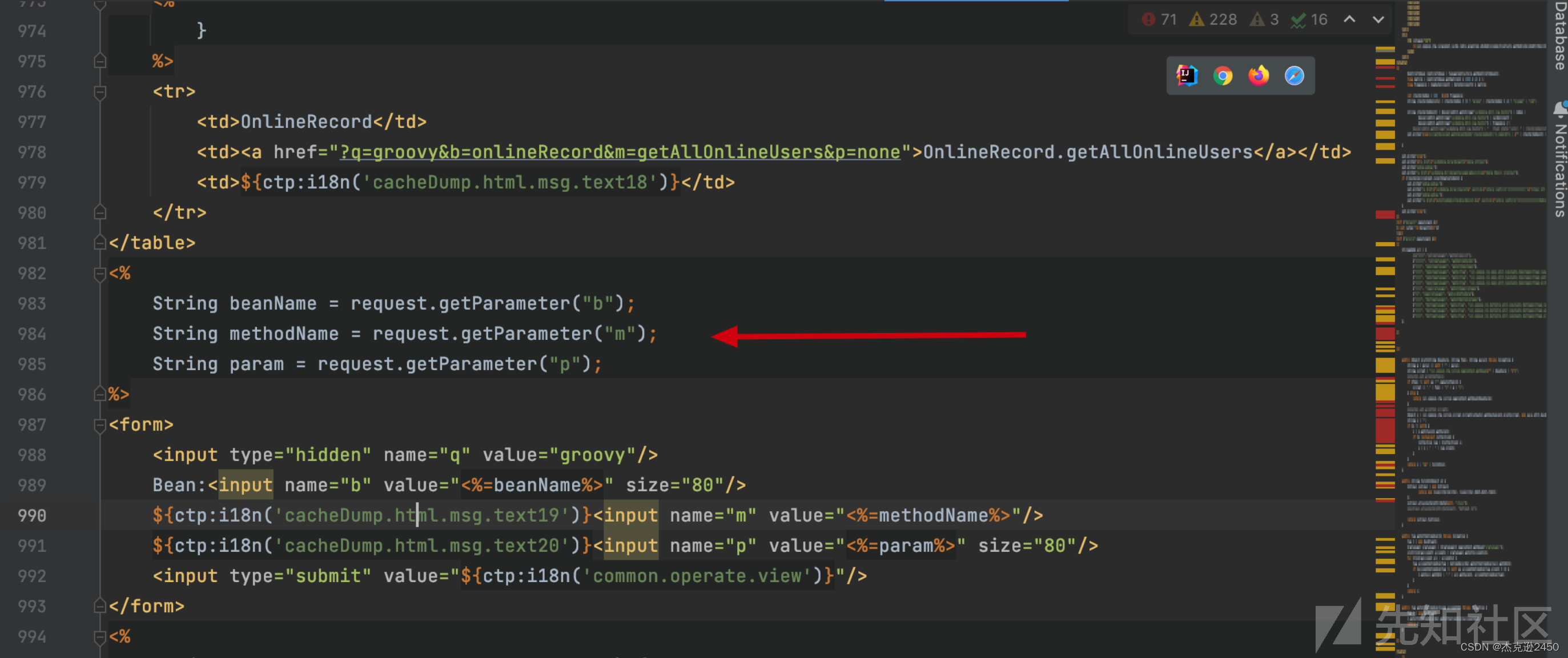The width and height of the screenshot is (1568, 658).
Task: Collapse the <tr> block at line 976
Action: [x=100, y=92]
